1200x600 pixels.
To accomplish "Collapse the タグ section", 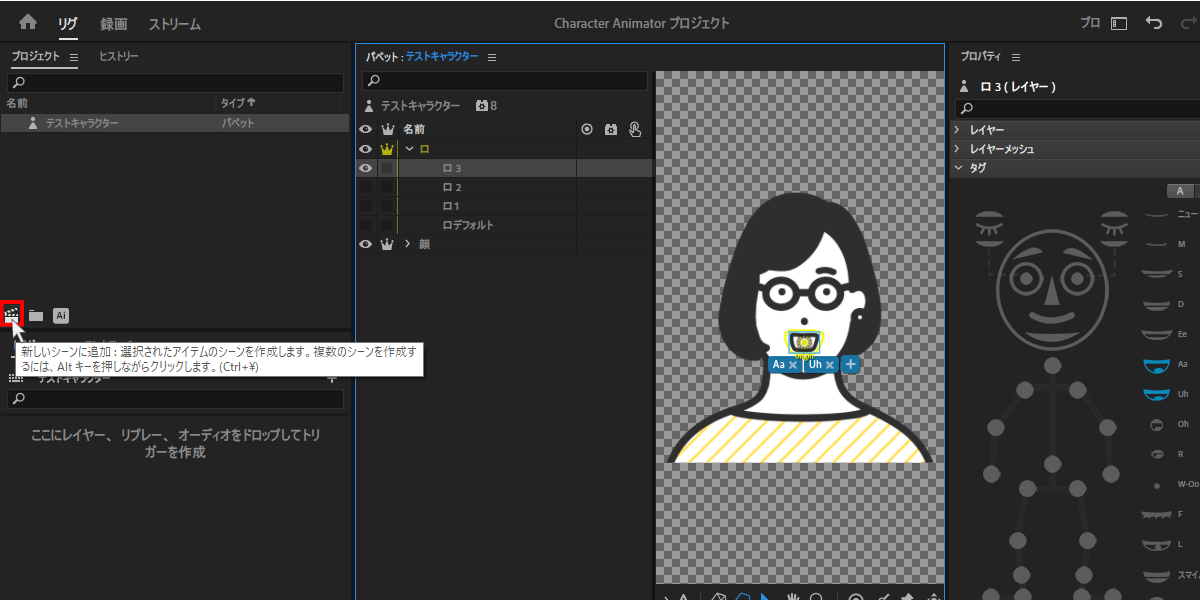I will pos(957,168).
